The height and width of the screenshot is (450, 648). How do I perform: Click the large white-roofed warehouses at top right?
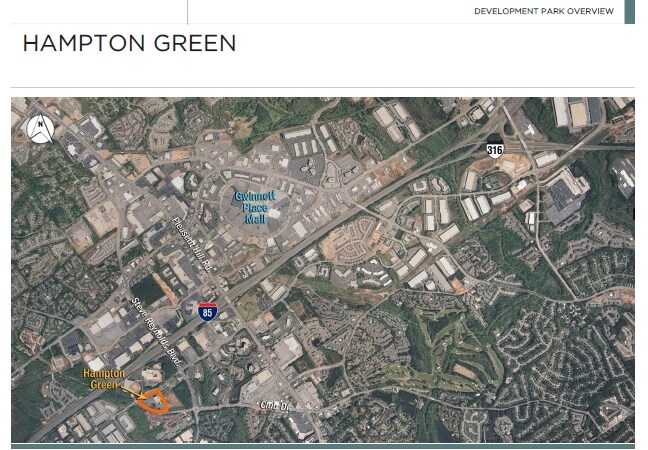[x=579, y=111]
